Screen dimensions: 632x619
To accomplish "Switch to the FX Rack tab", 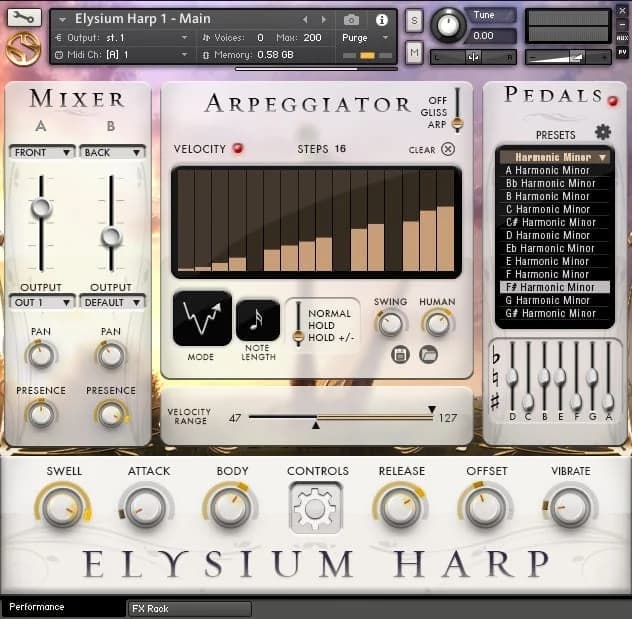I will point(189,609).
